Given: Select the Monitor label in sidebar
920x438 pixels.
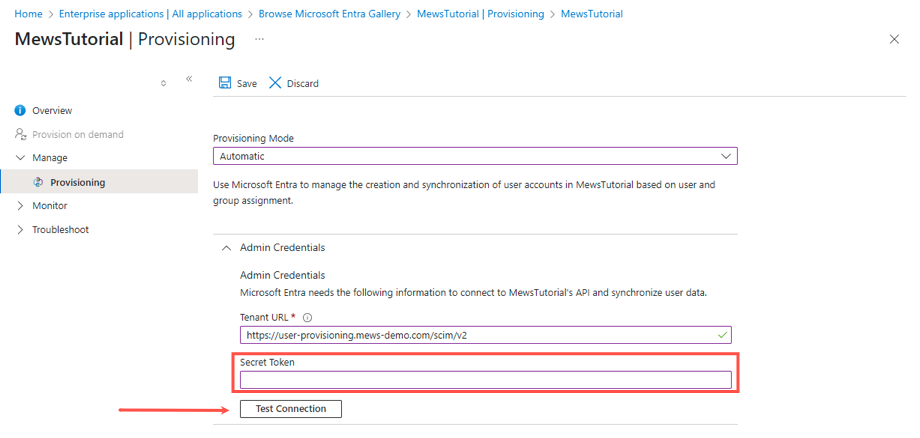Looking at the screenshot, I should [50, 206].
